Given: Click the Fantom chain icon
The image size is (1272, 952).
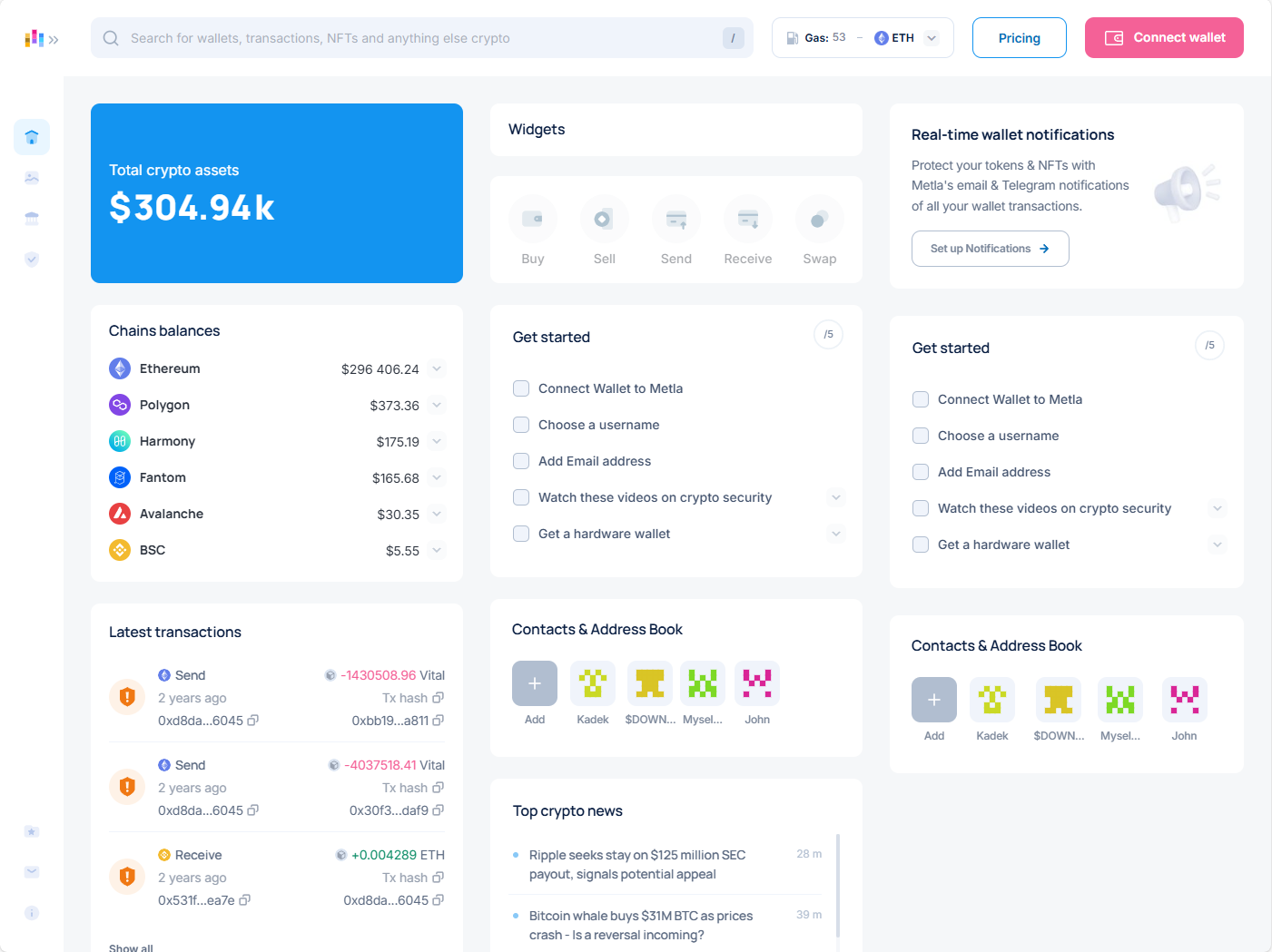Looking at the screenshot, I should 120,477.
